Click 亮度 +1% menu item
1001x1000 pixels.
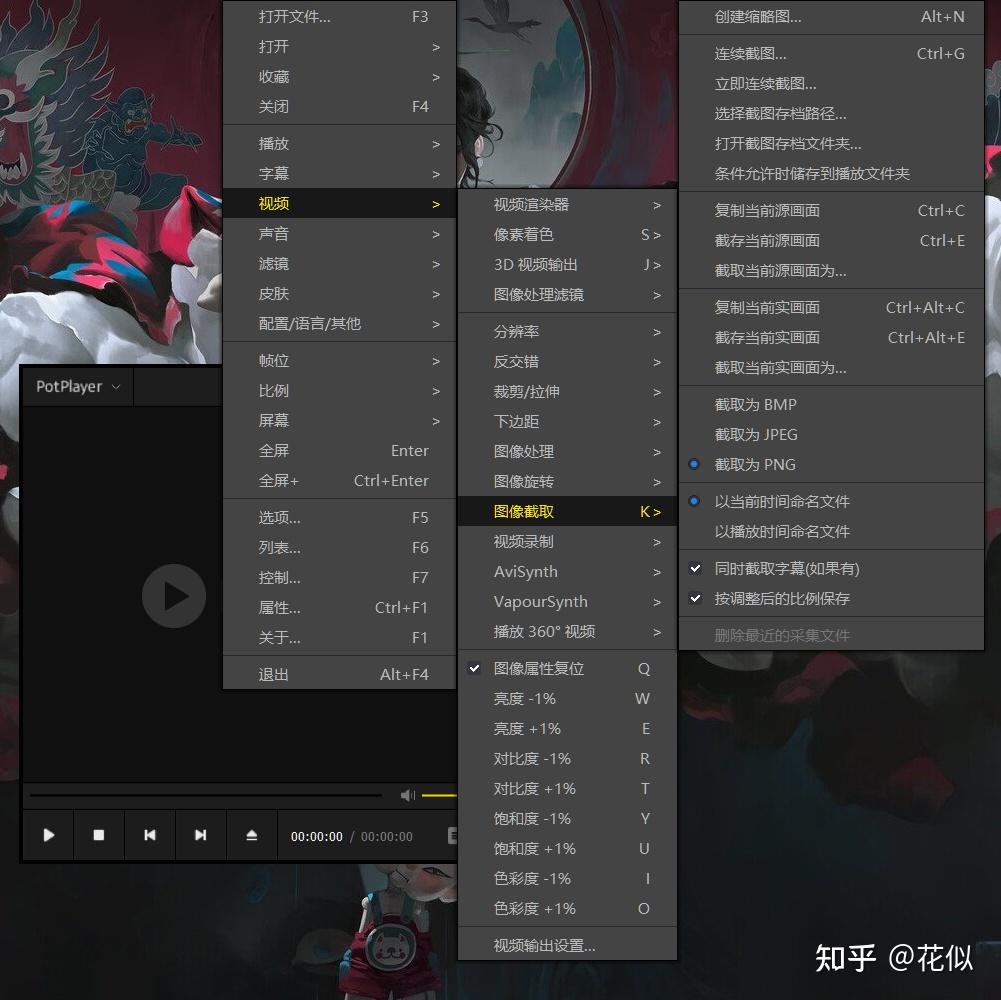(x=568, y=729)
